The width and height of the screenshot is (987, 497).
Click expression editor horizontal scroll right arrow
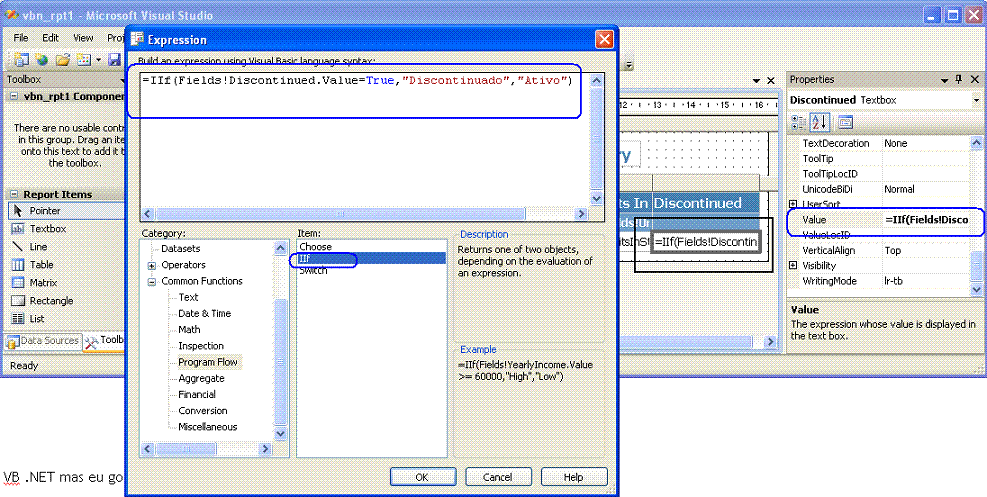(x=582, y=214)
